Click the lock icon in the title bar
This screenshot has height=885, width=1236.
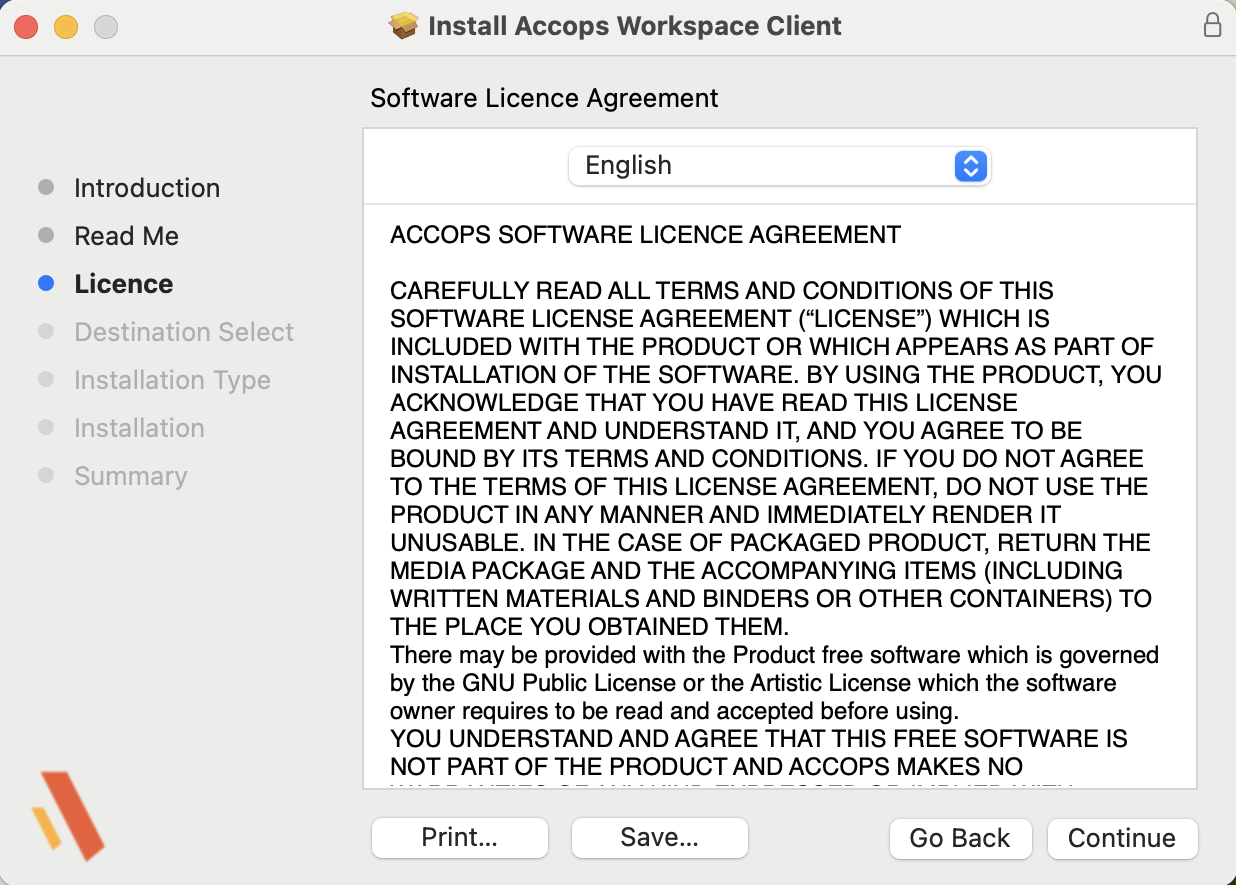point(1212,26)
